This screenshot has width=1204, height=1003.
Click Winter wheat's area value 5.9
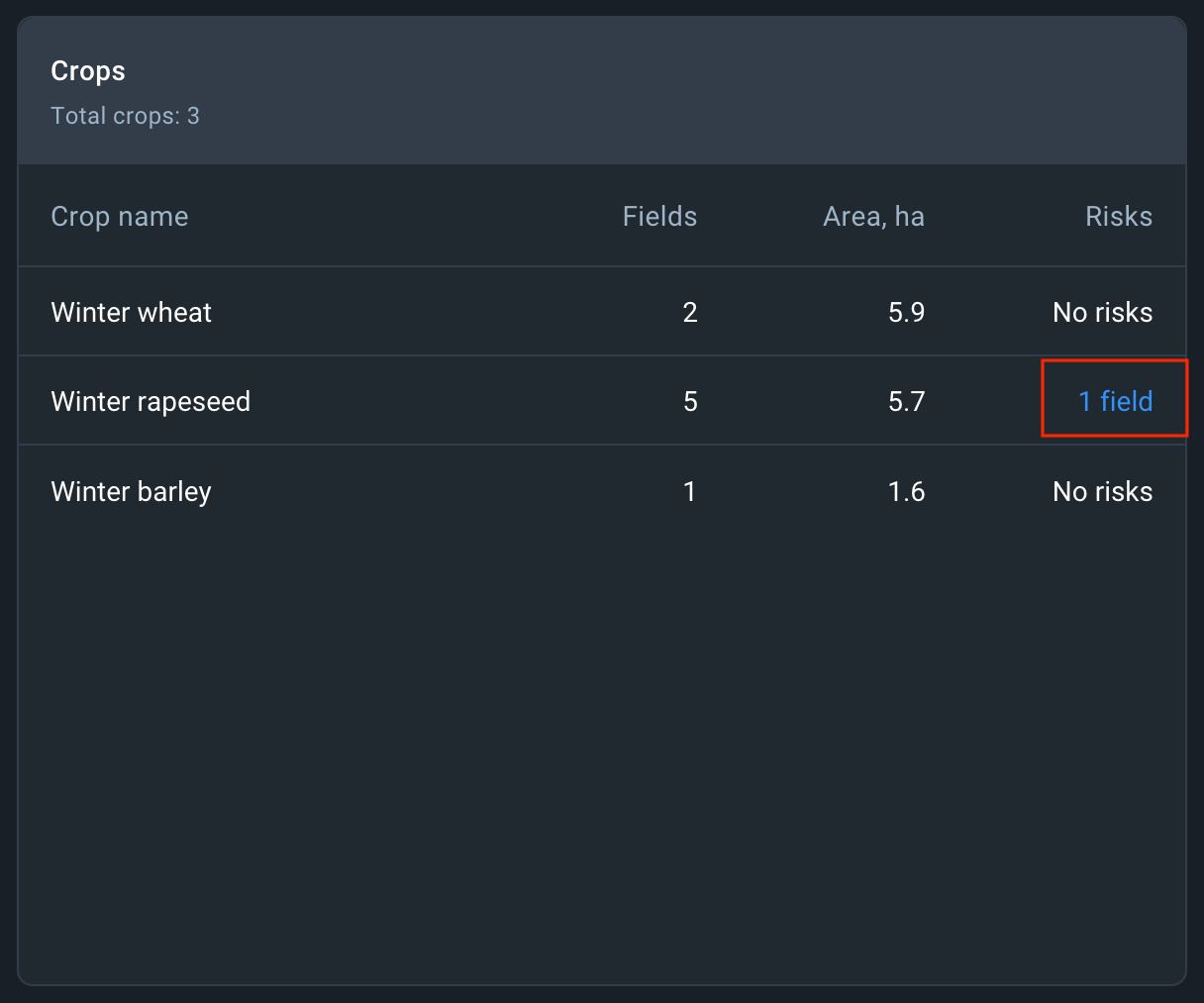tap(906, 313)
